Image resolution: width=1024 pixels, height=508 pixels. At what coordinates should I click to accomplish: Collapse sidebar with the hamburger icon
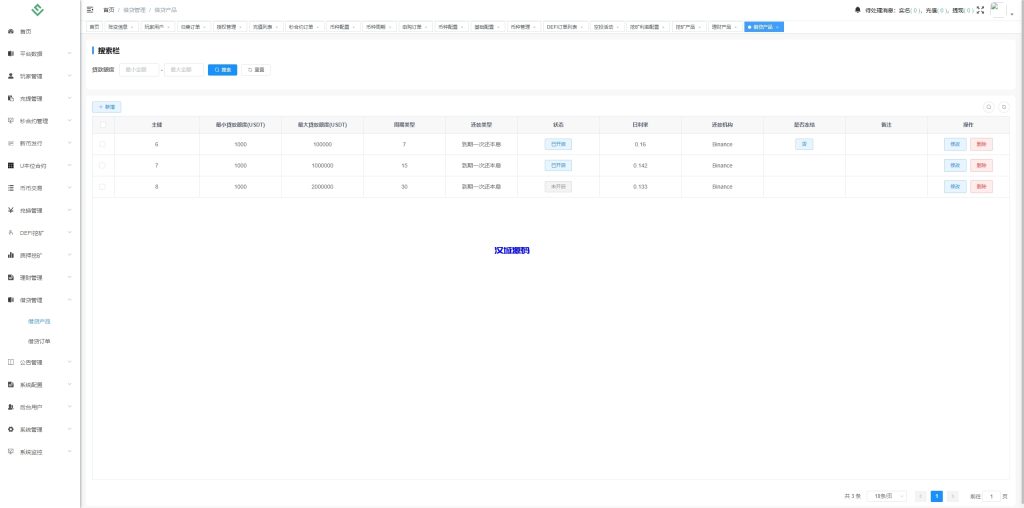(90, 9)
